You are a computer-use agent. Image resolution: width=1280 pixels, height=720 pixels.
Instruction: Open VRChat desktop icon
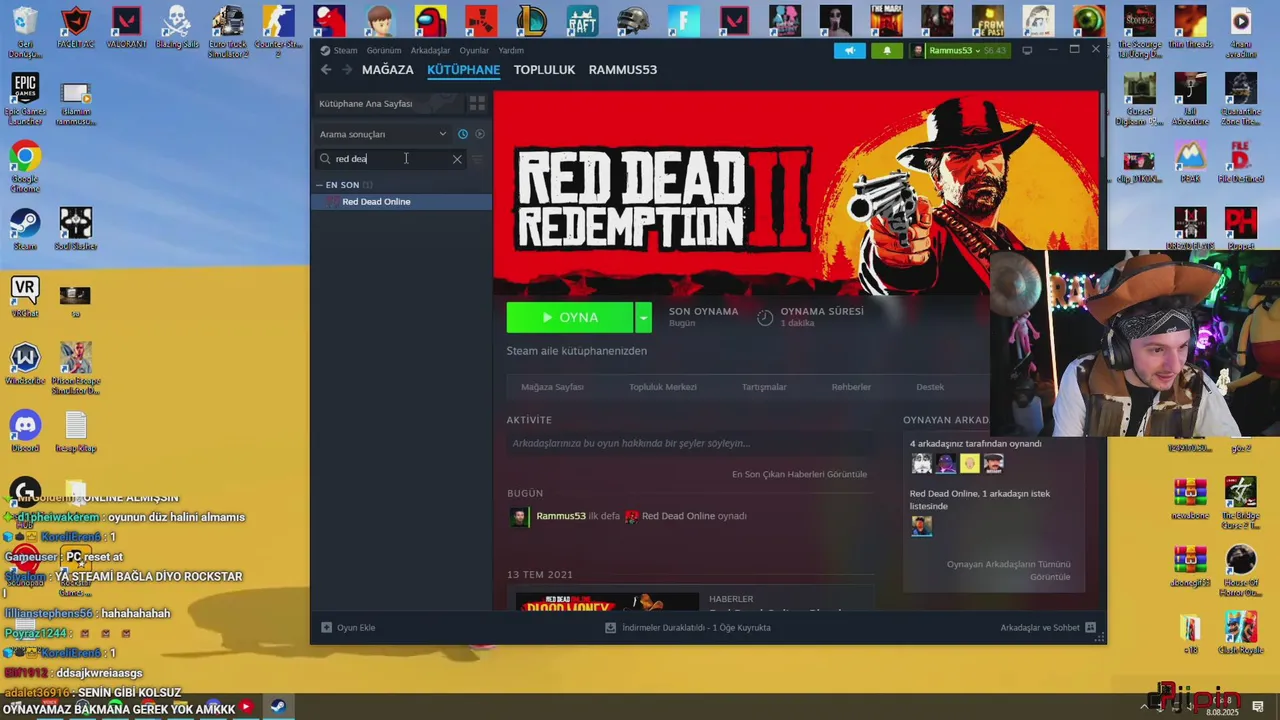(25, 297)
